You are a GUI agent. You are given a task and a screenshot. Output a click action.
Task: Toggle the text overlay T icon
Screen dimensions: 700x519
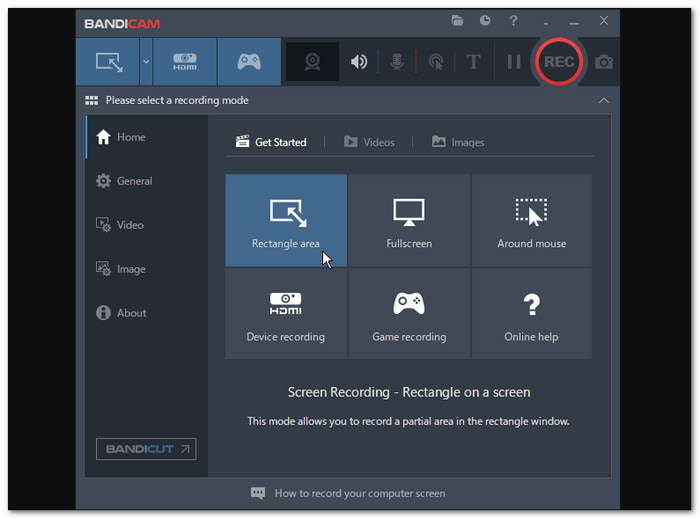coord(473,62)
